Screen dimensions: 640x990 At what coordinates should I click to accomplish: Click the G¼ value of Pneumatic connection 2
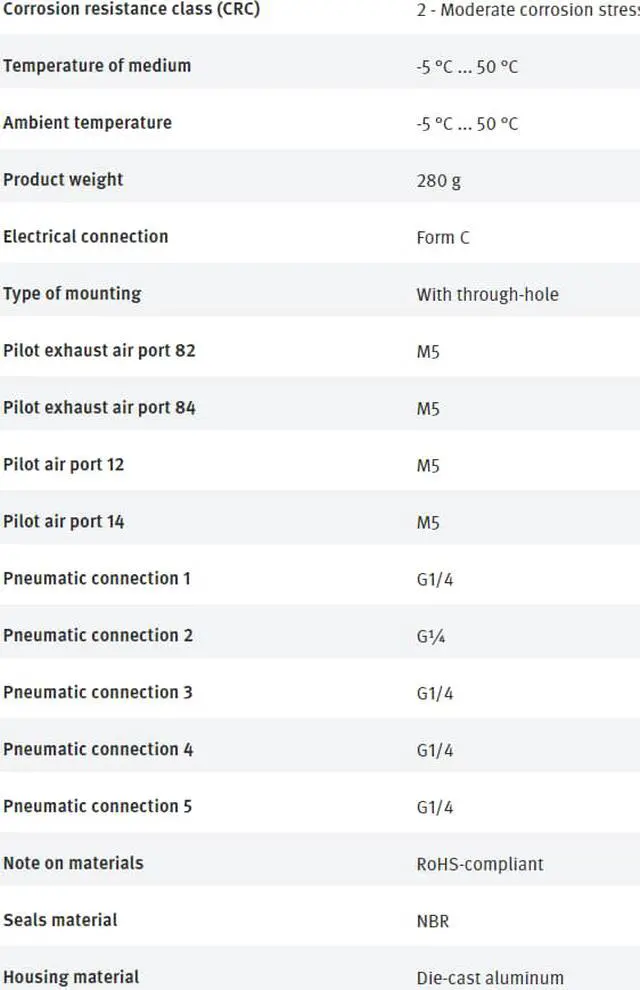431,636
